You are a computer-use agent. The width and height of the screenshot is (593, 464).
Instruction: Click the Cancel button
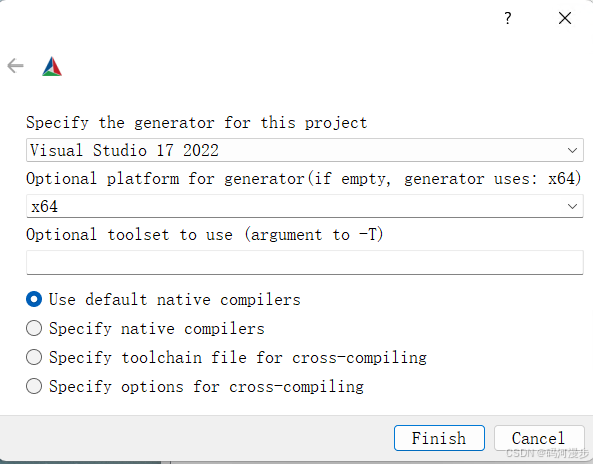(539, 438)
